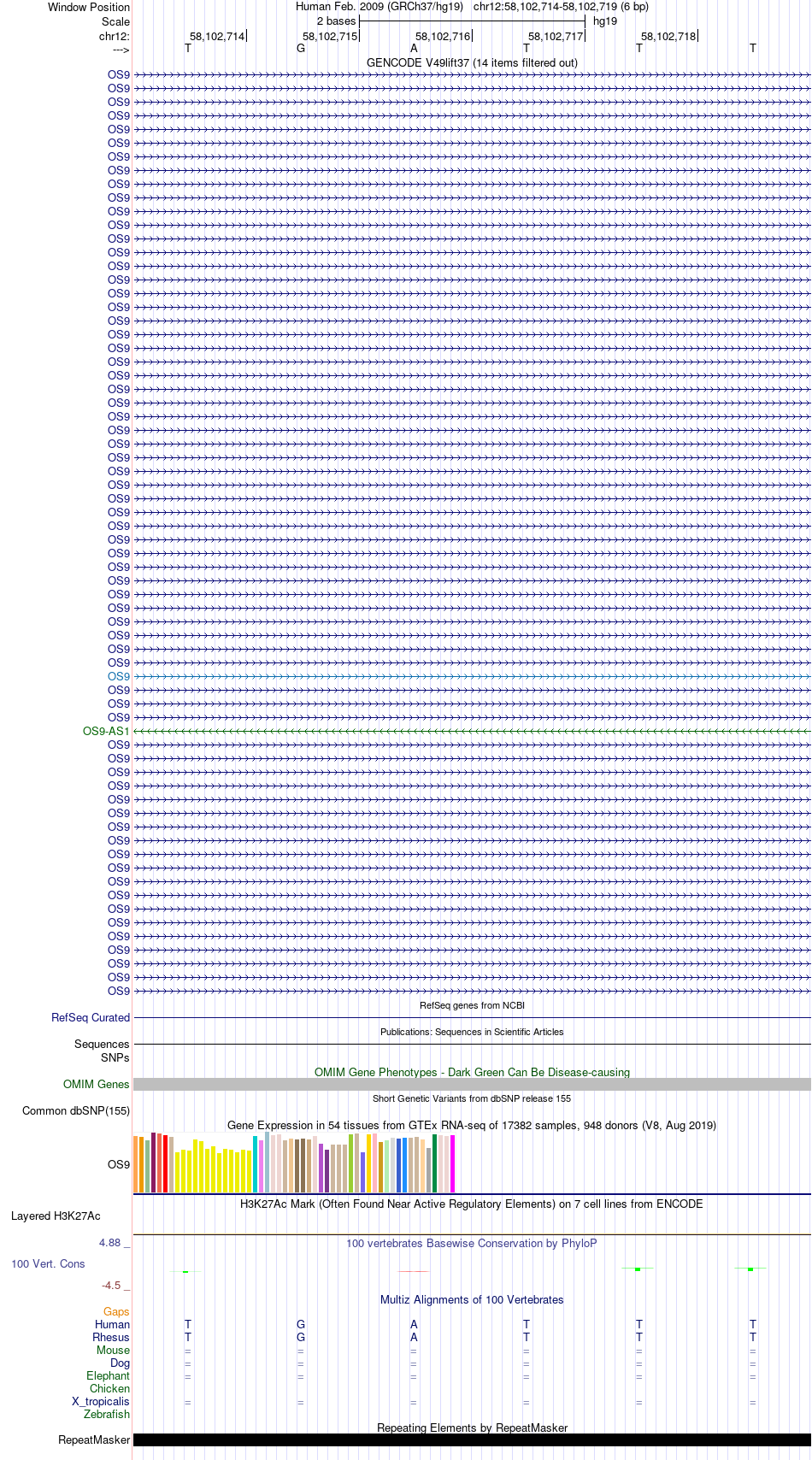Select the light-blue highlighted OS9 transcript label
The image size is (812, 1460).
[119, 676]
